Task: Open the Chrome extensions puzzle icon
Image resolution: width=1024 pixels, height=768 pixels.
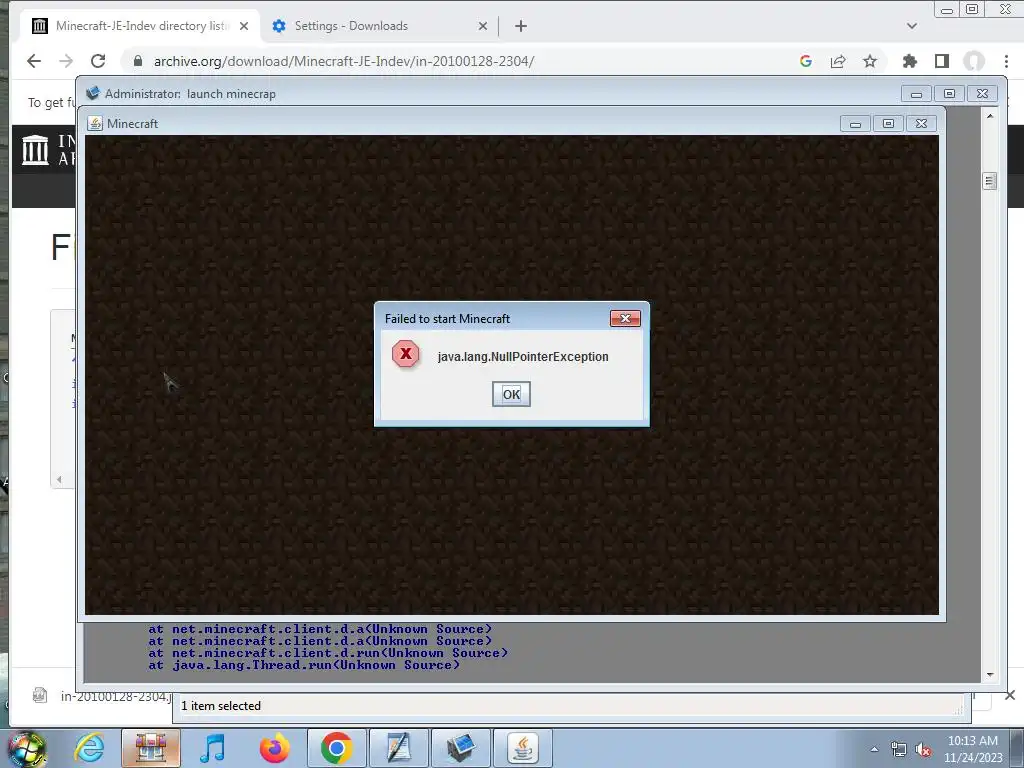Action: 910,61
